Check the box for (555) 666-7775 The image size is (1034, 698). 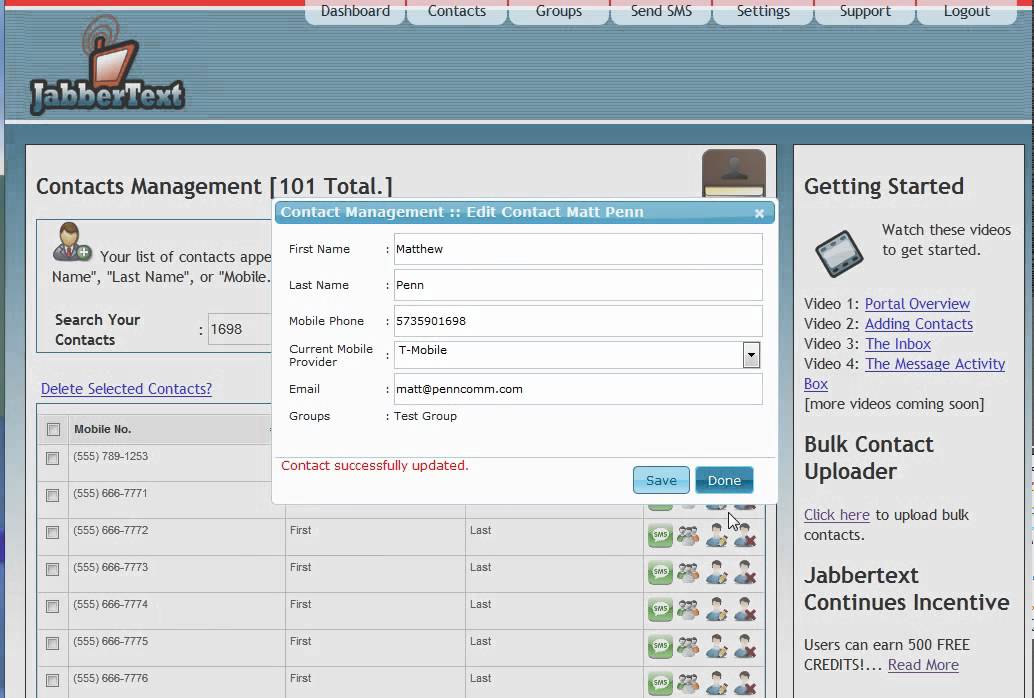53,643
